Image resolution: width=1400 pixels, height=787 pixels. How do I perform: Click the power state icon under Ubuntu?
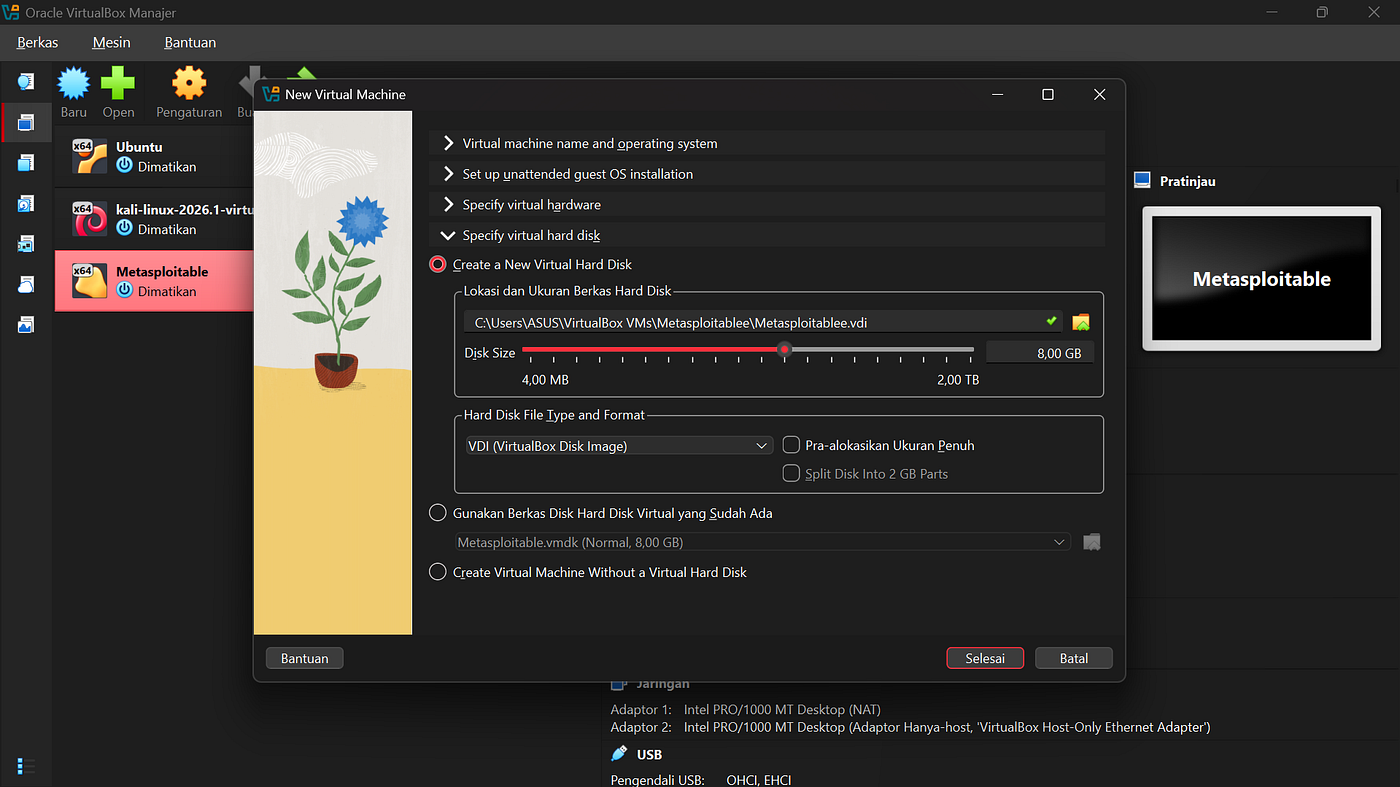click(124, 167)
